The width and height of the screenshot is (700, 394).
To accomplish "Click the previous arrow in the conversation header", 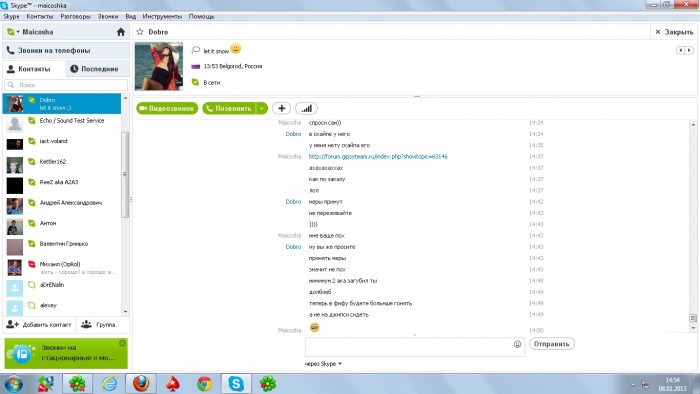I will point(681,50).
